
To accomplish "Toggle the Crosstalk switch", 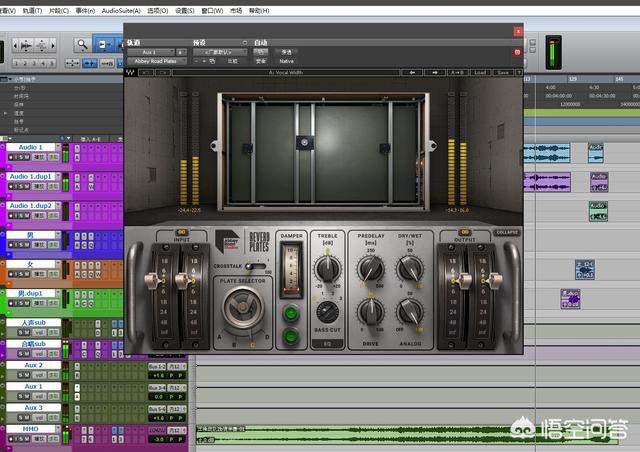I will 256,266.
